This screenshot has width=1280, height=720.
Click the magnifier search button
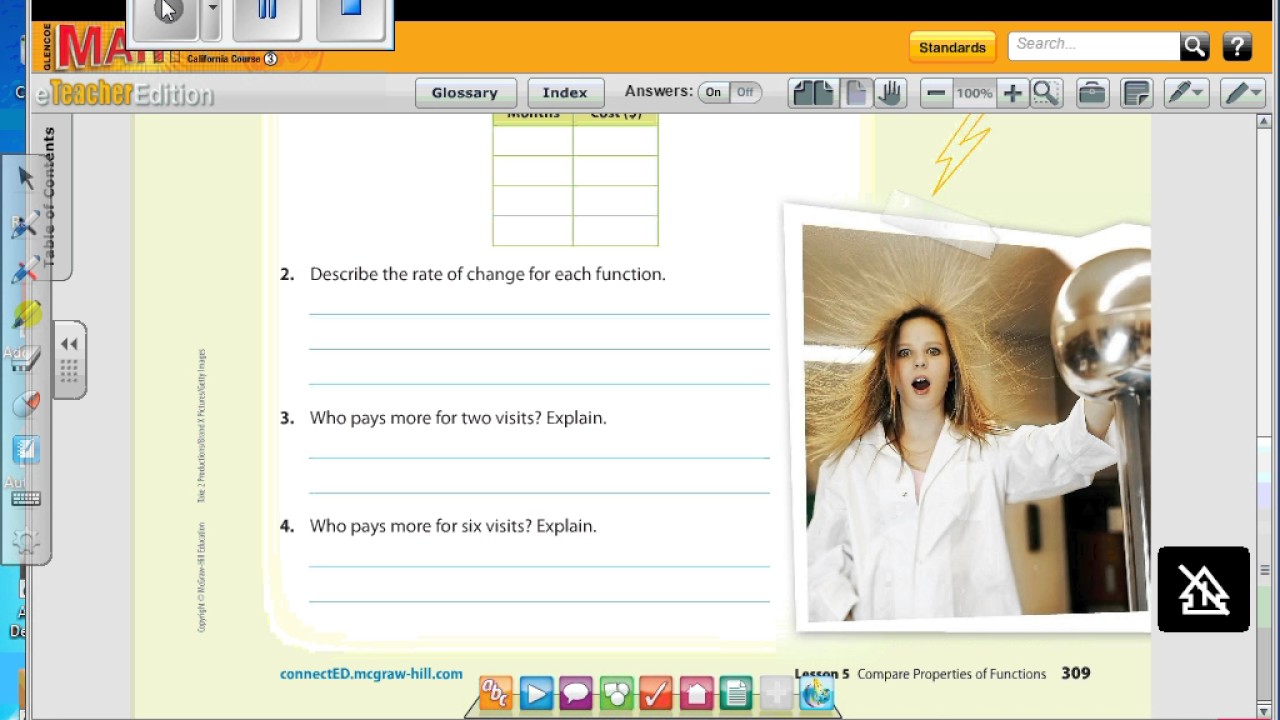point(1194,45)
